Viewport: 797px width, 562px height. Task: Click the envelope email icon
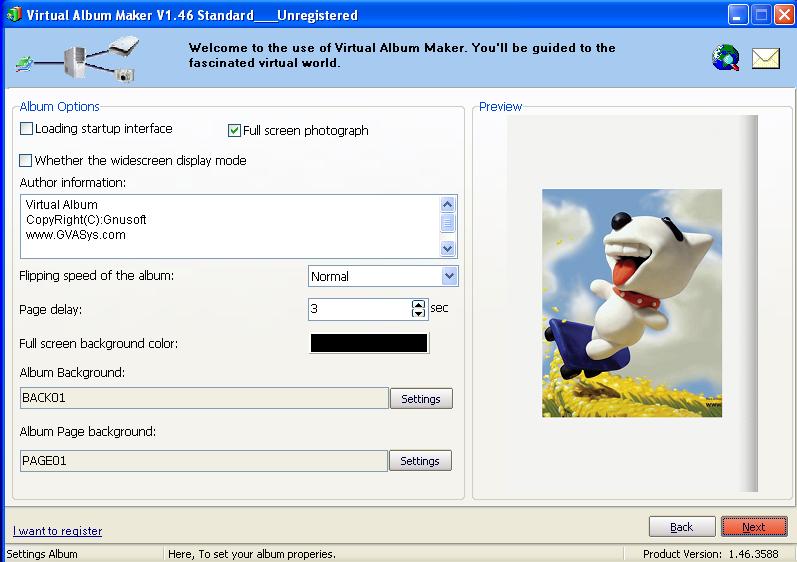pyautogui.click(x=765, y=58)
